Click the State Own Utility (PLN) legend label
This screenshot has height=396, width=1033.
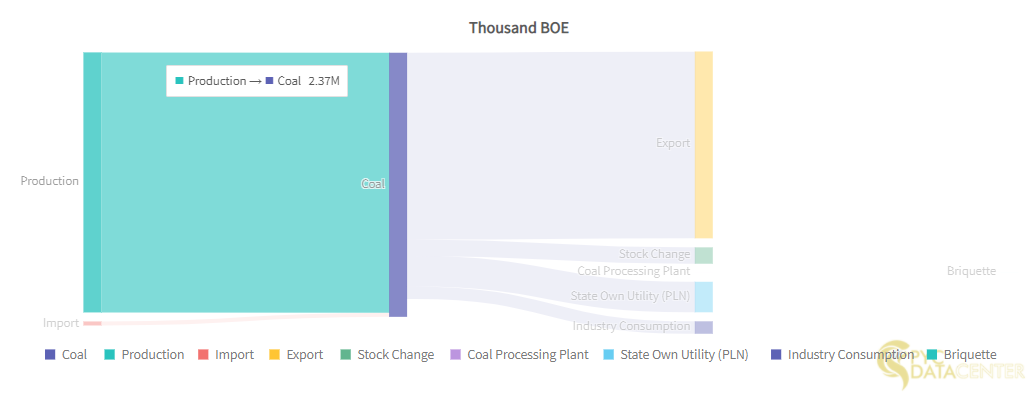684,355
